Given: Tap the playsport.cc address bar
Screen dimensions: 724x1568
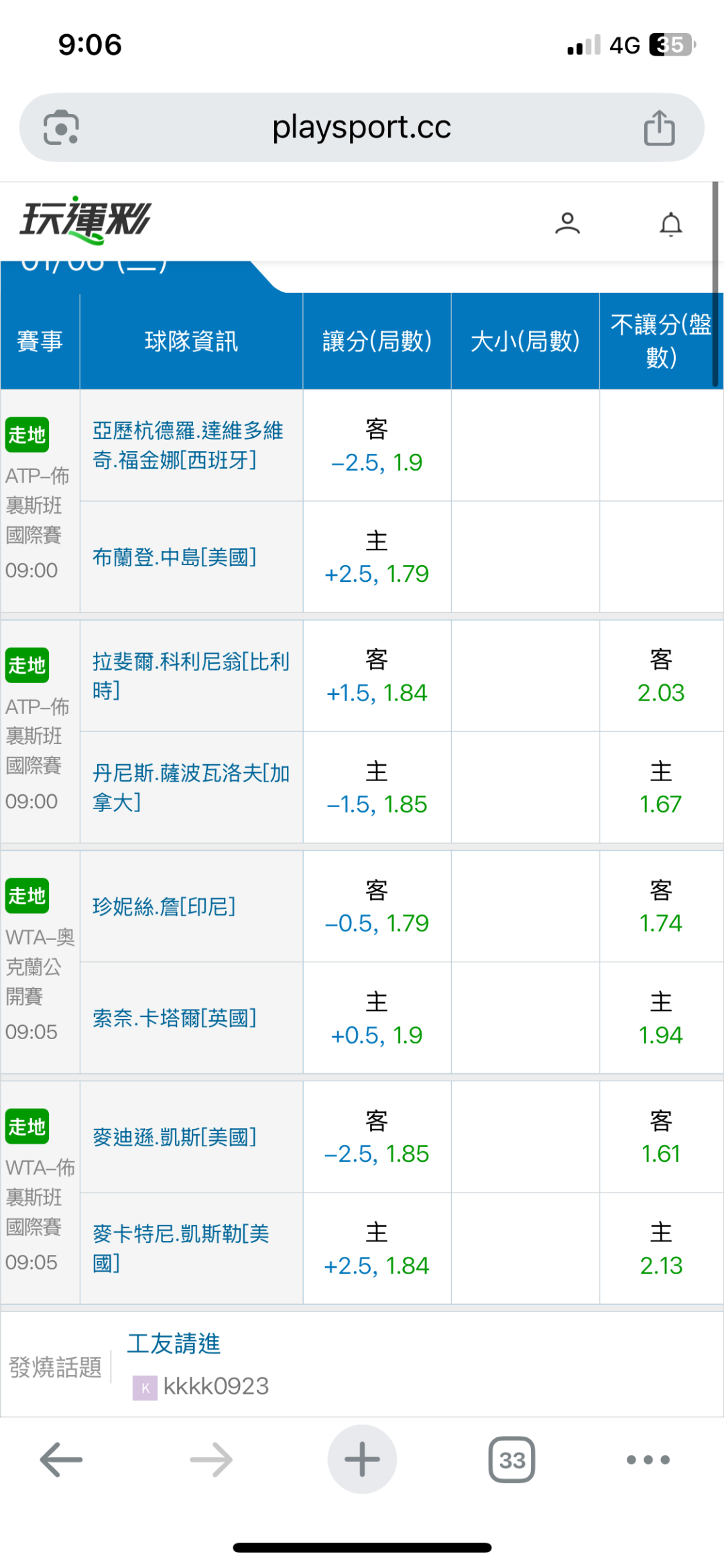Looking at the screenshot, I should click(x=361, y=127).
